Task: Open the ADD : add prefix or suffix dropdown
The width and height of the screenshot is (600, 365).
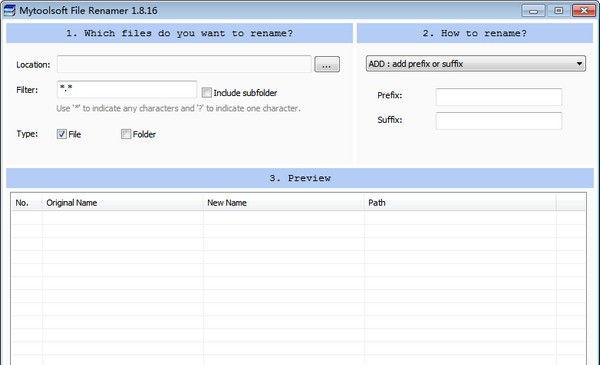Action: click(476, 64)
